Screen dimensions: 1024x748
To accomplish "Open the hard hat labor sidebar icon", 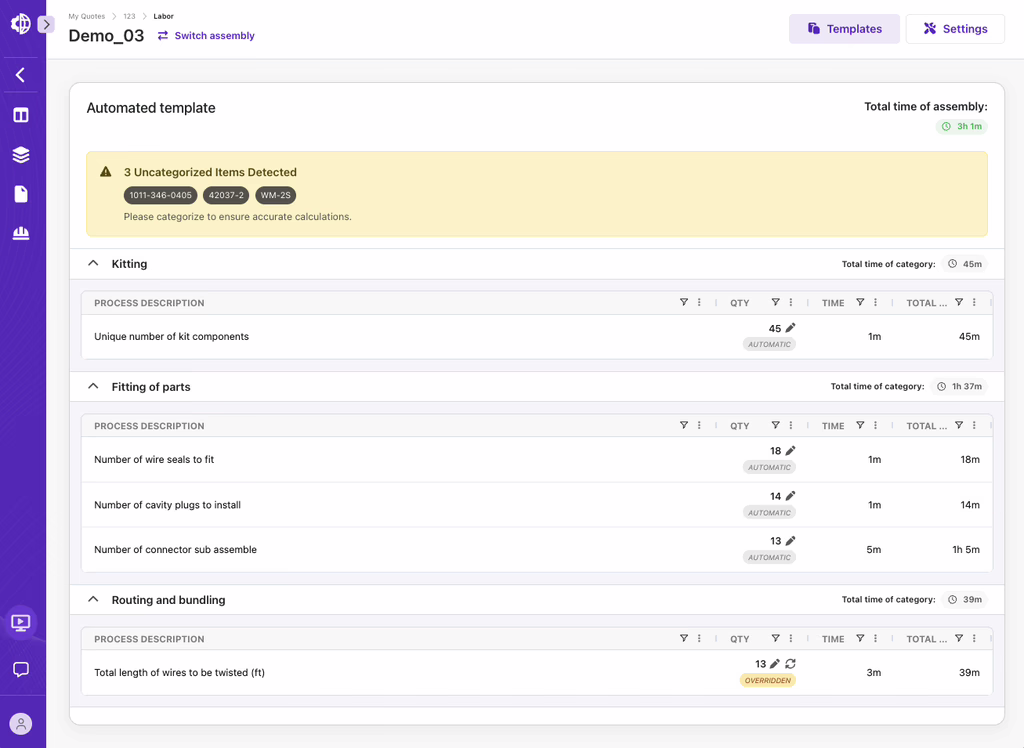I will coord(21,233).
